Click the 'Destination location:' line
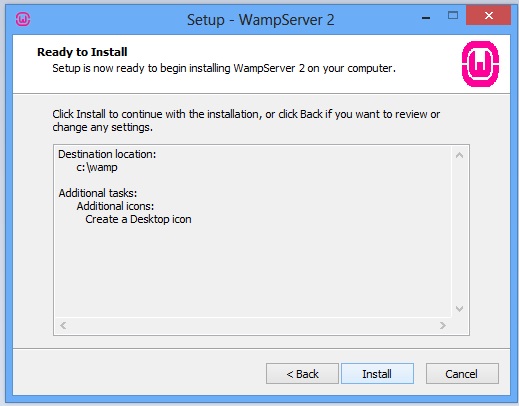 tap(107, 154)
